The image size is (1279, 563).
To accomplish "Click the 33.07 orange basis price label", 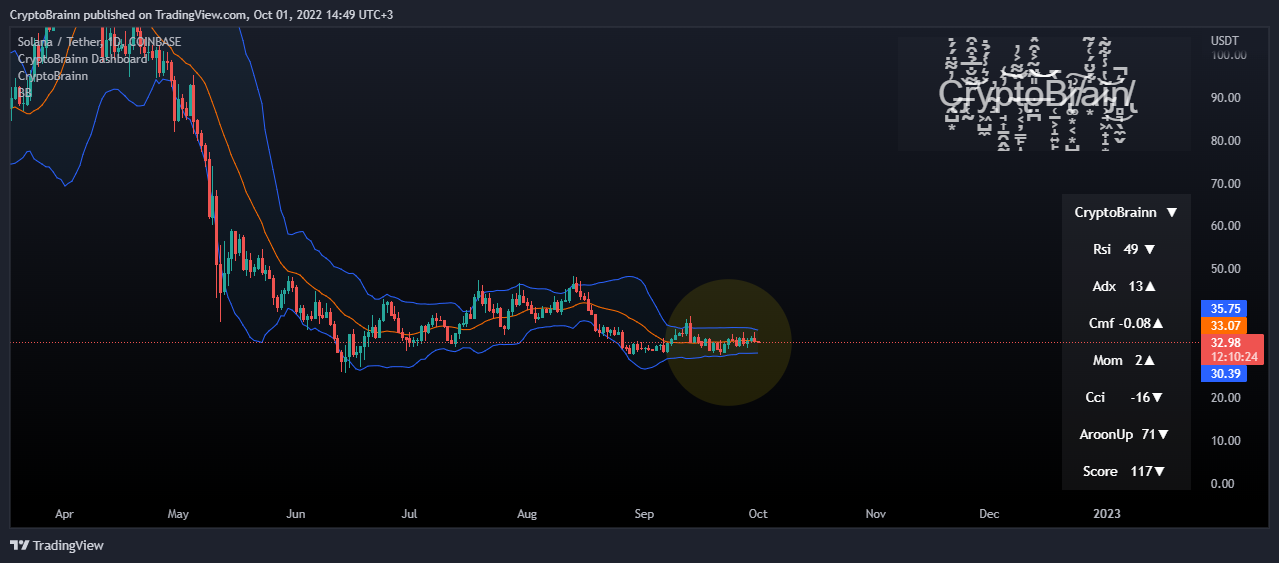I will pos(1226,325).
